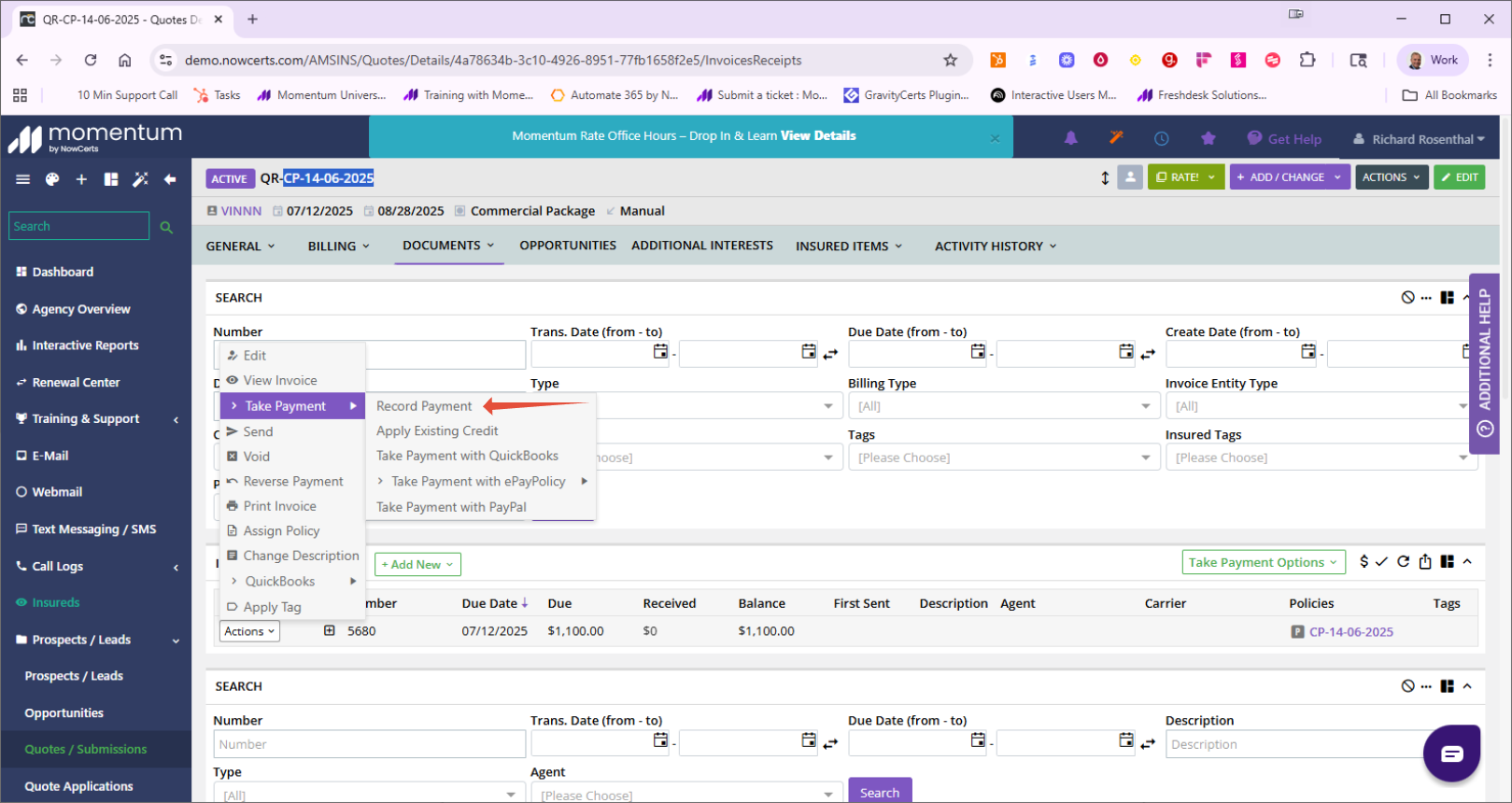Select Record Payment from submenu
Viewport: 1512px width, 803px height.
[x=424, y=406]
